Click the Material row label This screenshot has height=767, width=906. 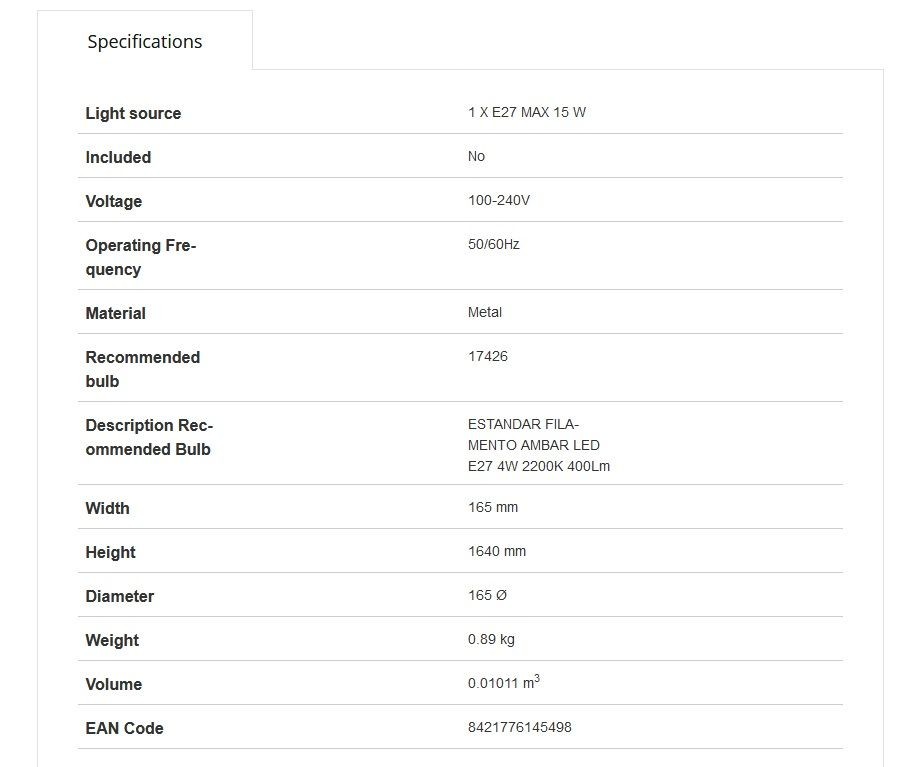pos(115,313)
